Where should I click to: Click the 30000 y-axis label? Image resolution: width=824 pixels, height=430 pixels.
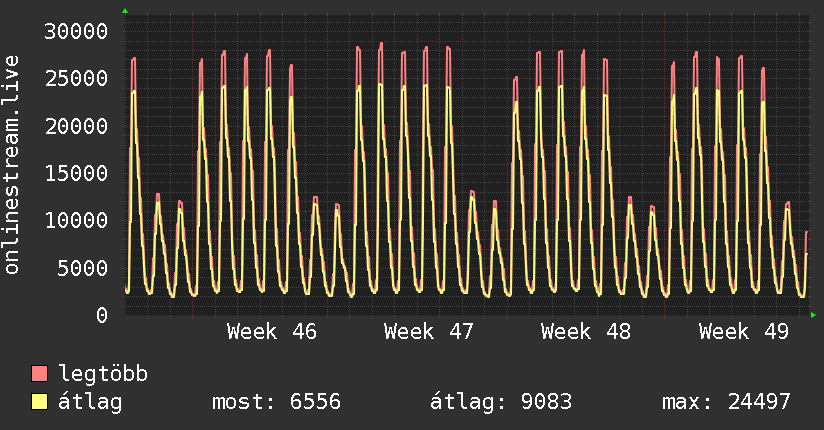pos(76,31)
